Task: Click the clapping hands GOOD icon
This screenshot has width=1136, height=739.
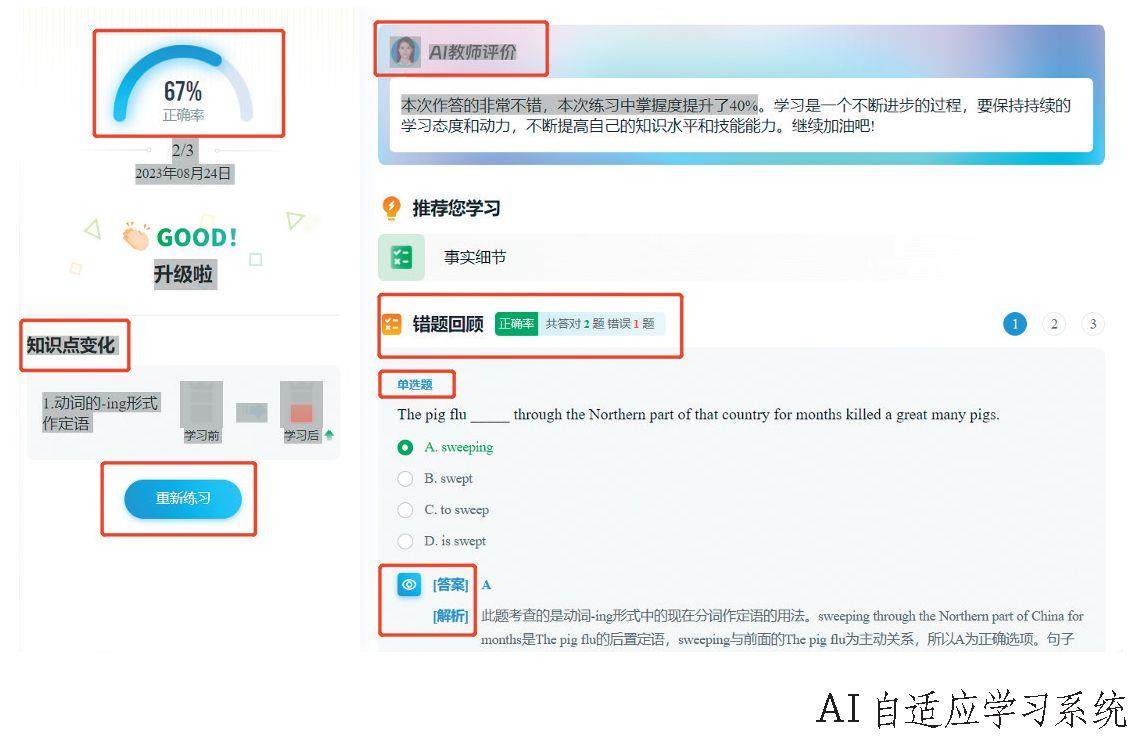Action: (x=135, y=236)
